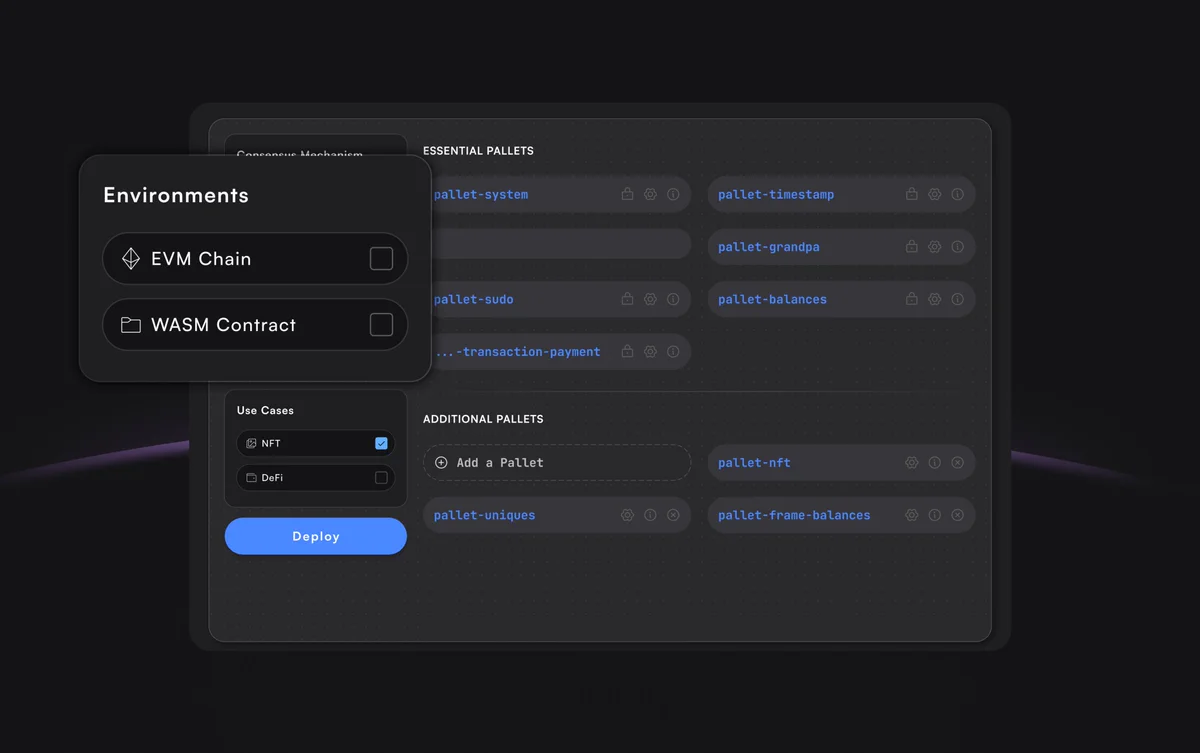
Task: Click the lock icon on pallet-timestamp
Action: (x=911, y=194)
